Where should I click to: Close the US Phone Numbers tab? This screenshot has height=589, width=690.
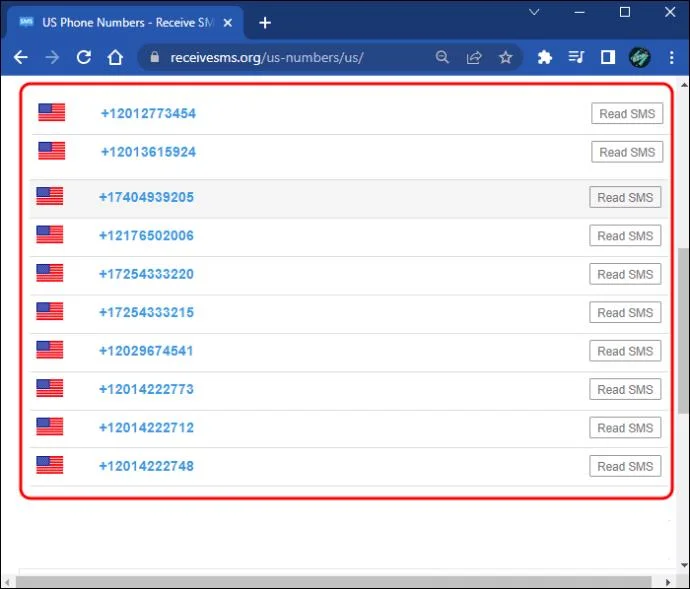click(x=228, y=22)
